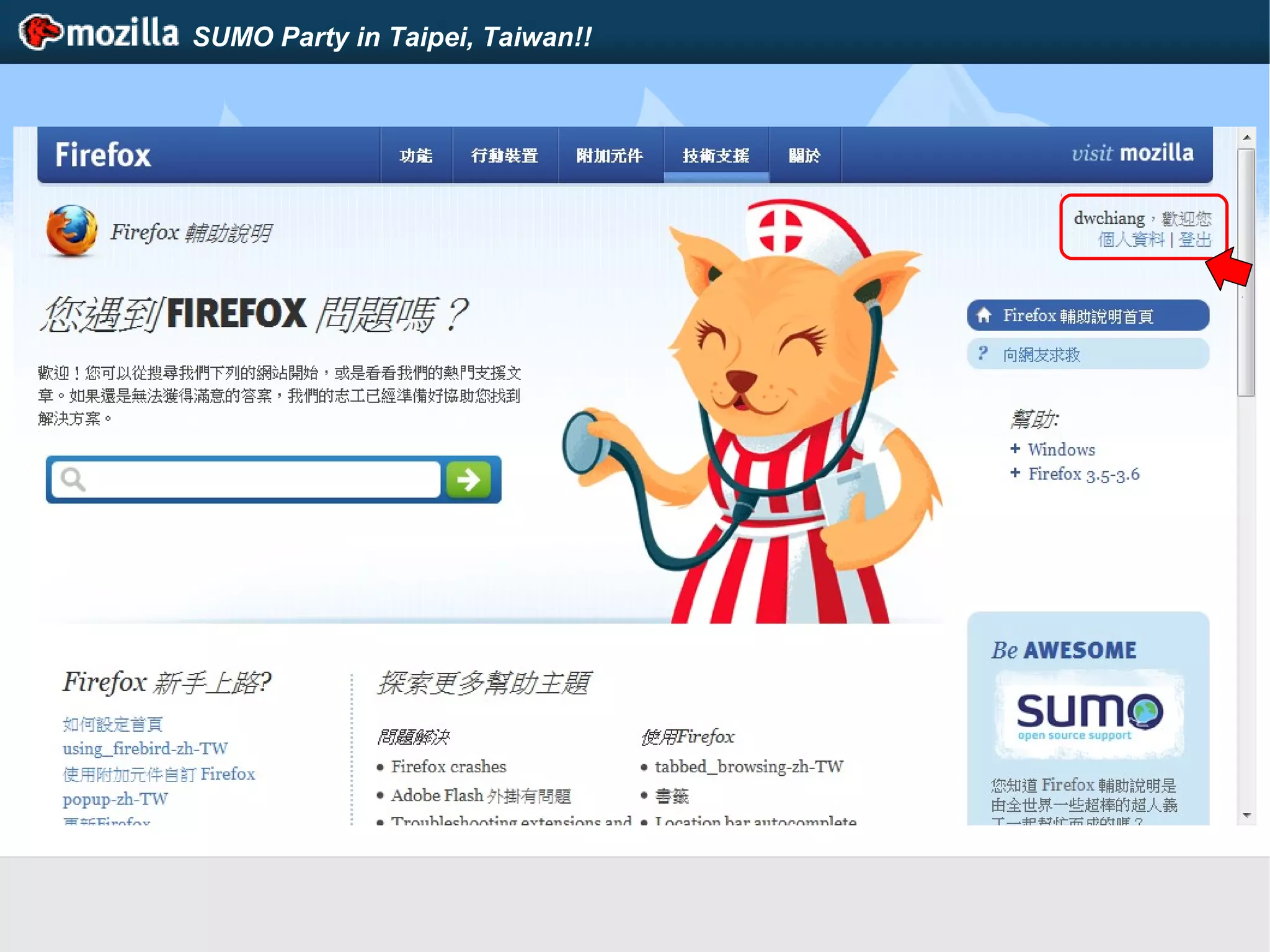Open the using_firebird-zh-TW link
1270x952 pixels.
pyautogui.click(x=145, y=749)
